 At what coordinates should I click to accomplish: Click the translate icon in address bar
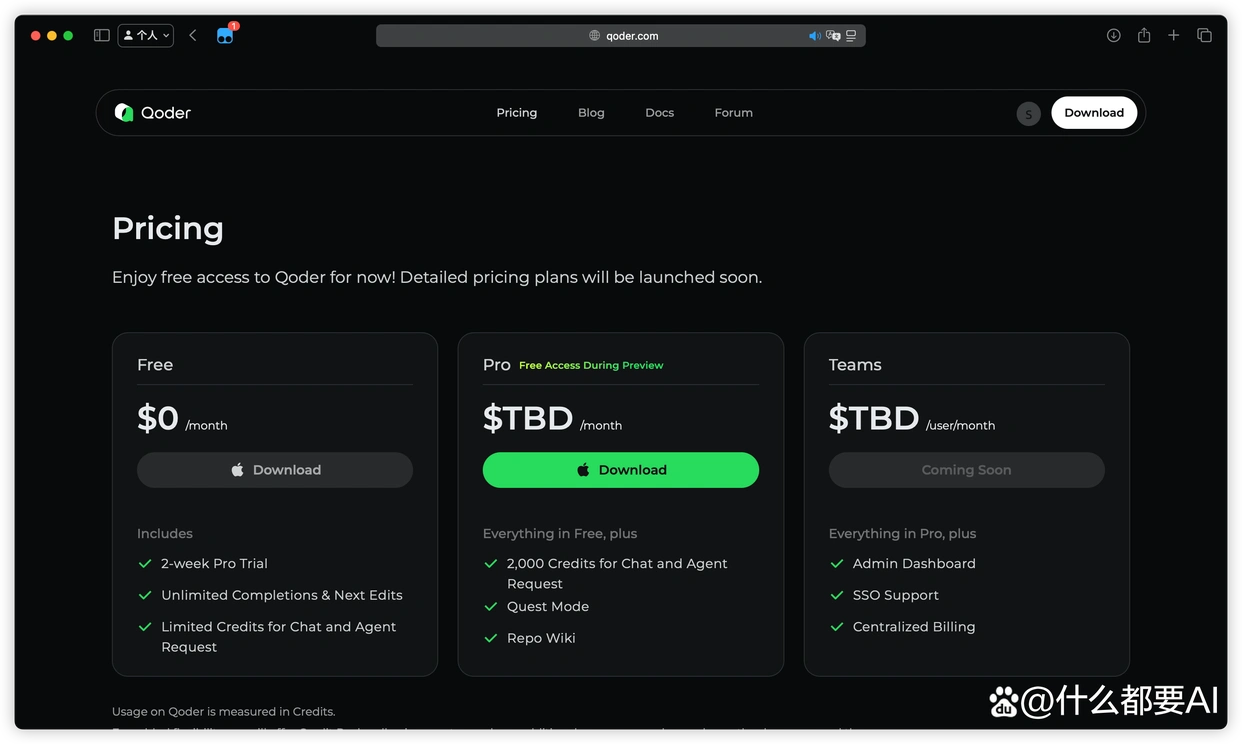pos(833,36)
